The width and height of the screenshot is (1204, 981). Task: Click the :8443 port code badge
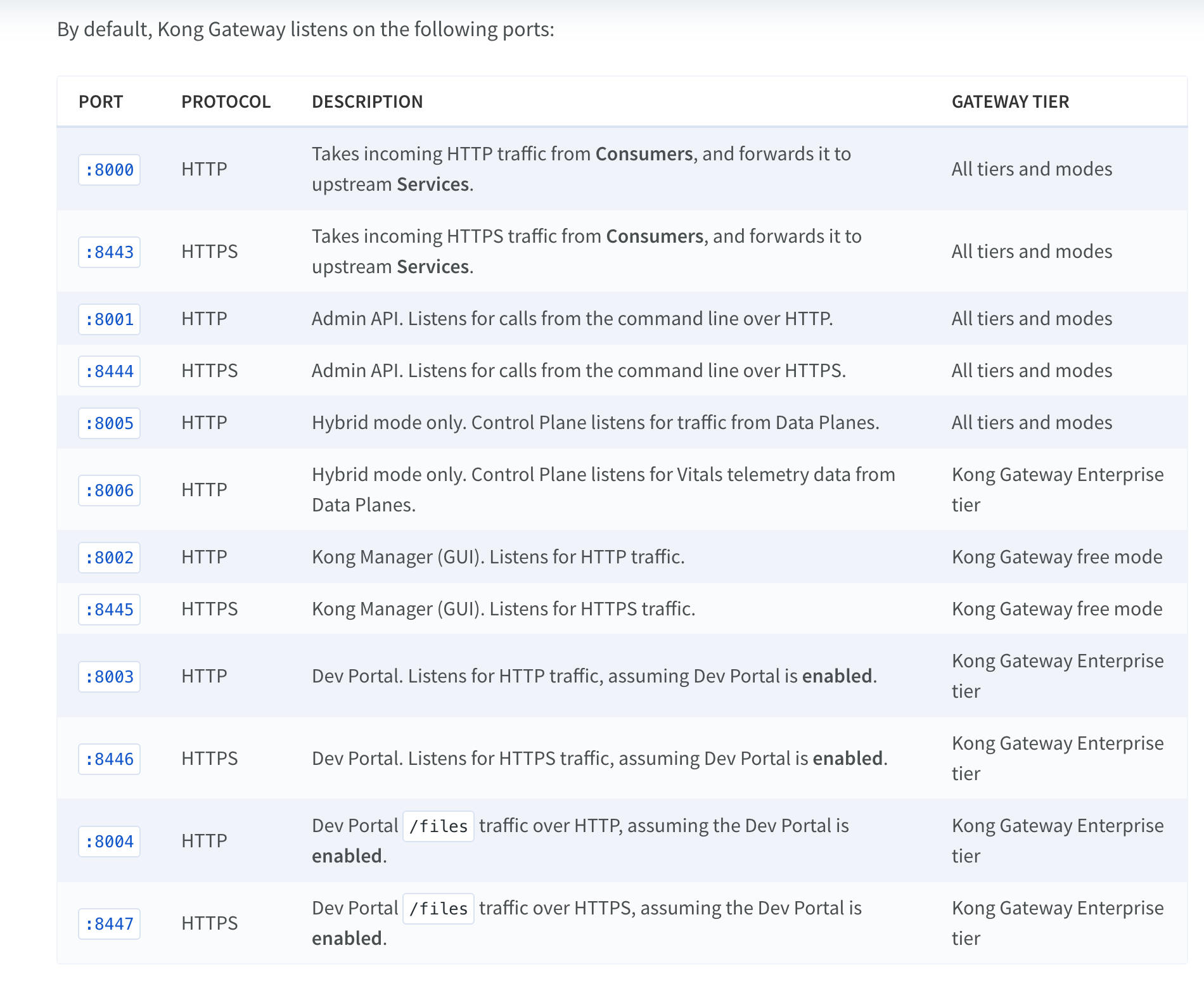[x=109, y=252]
